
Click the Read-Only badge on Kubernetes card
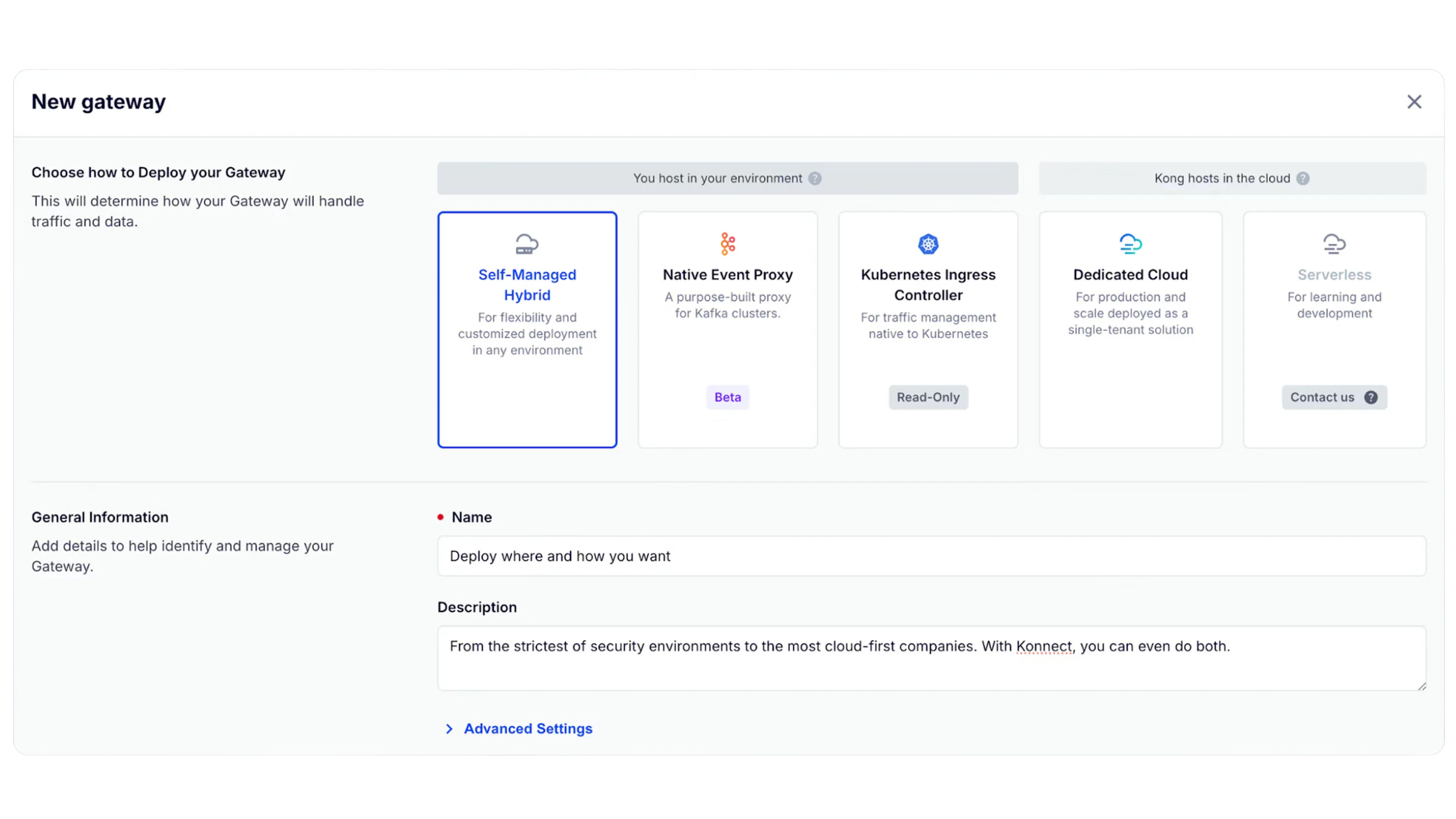(928, 398)
